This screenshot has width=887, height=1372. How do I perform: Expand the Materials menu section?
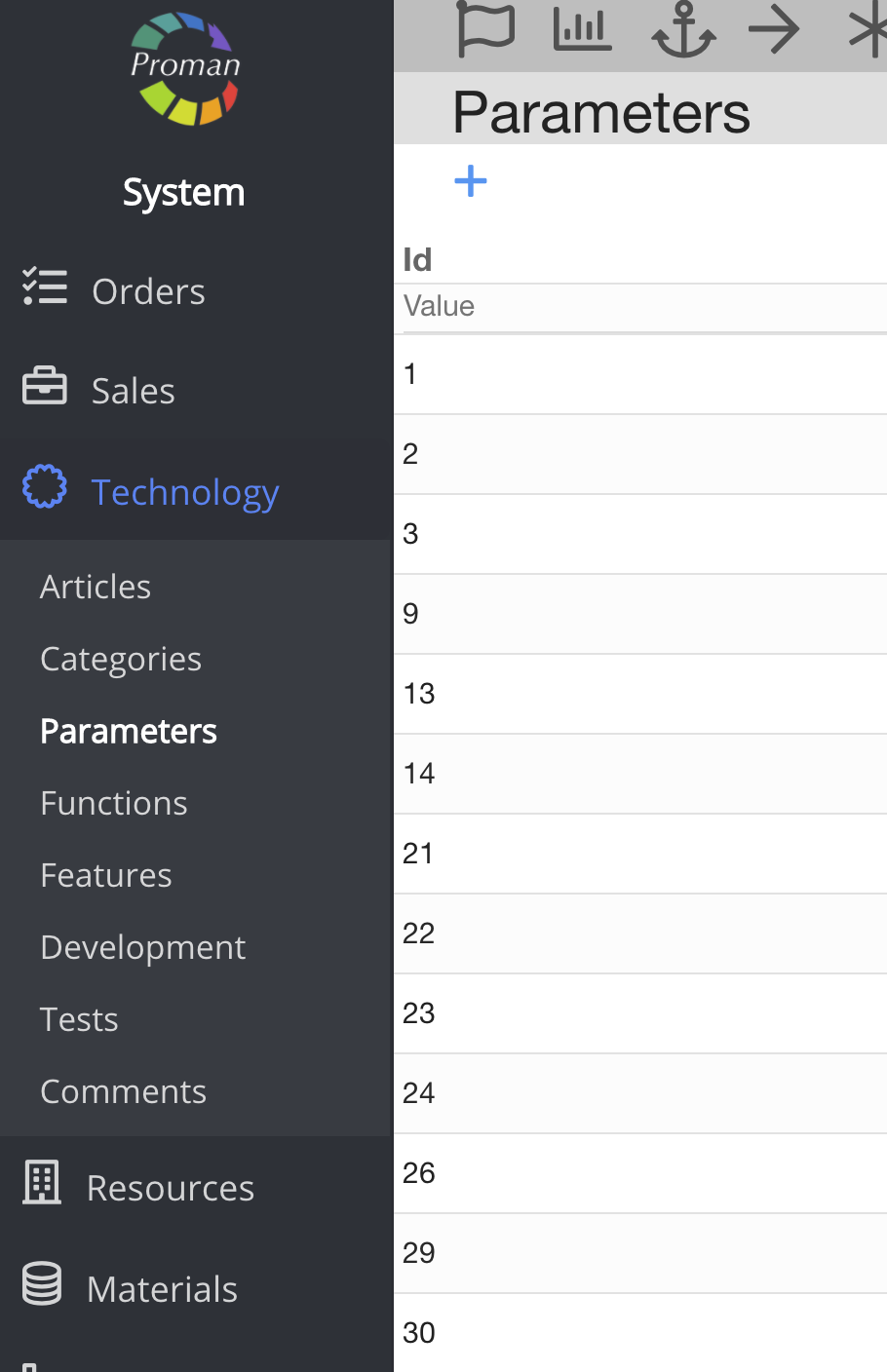162,1289
